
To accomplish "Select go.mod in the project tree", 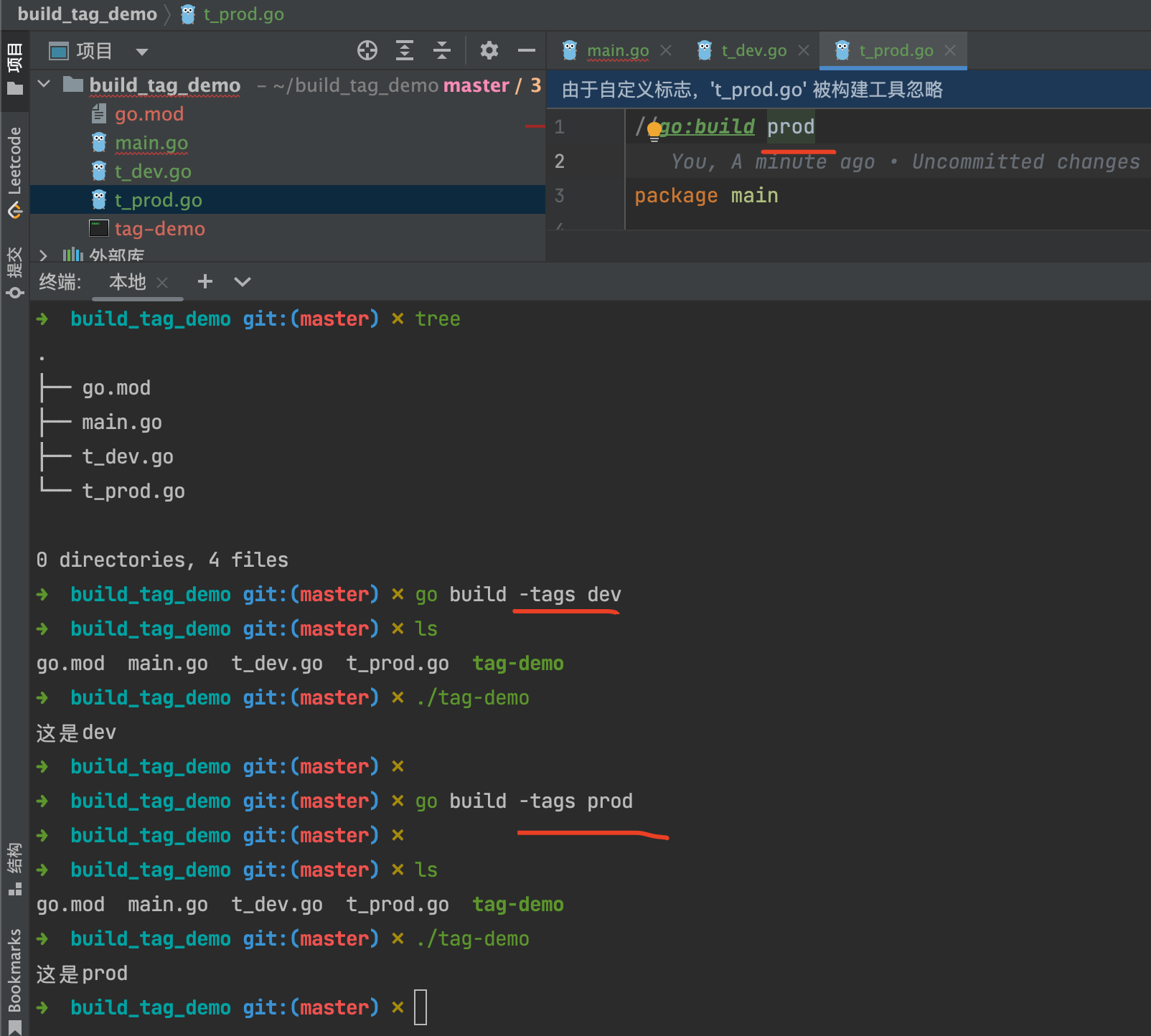I will pos(149,114).
